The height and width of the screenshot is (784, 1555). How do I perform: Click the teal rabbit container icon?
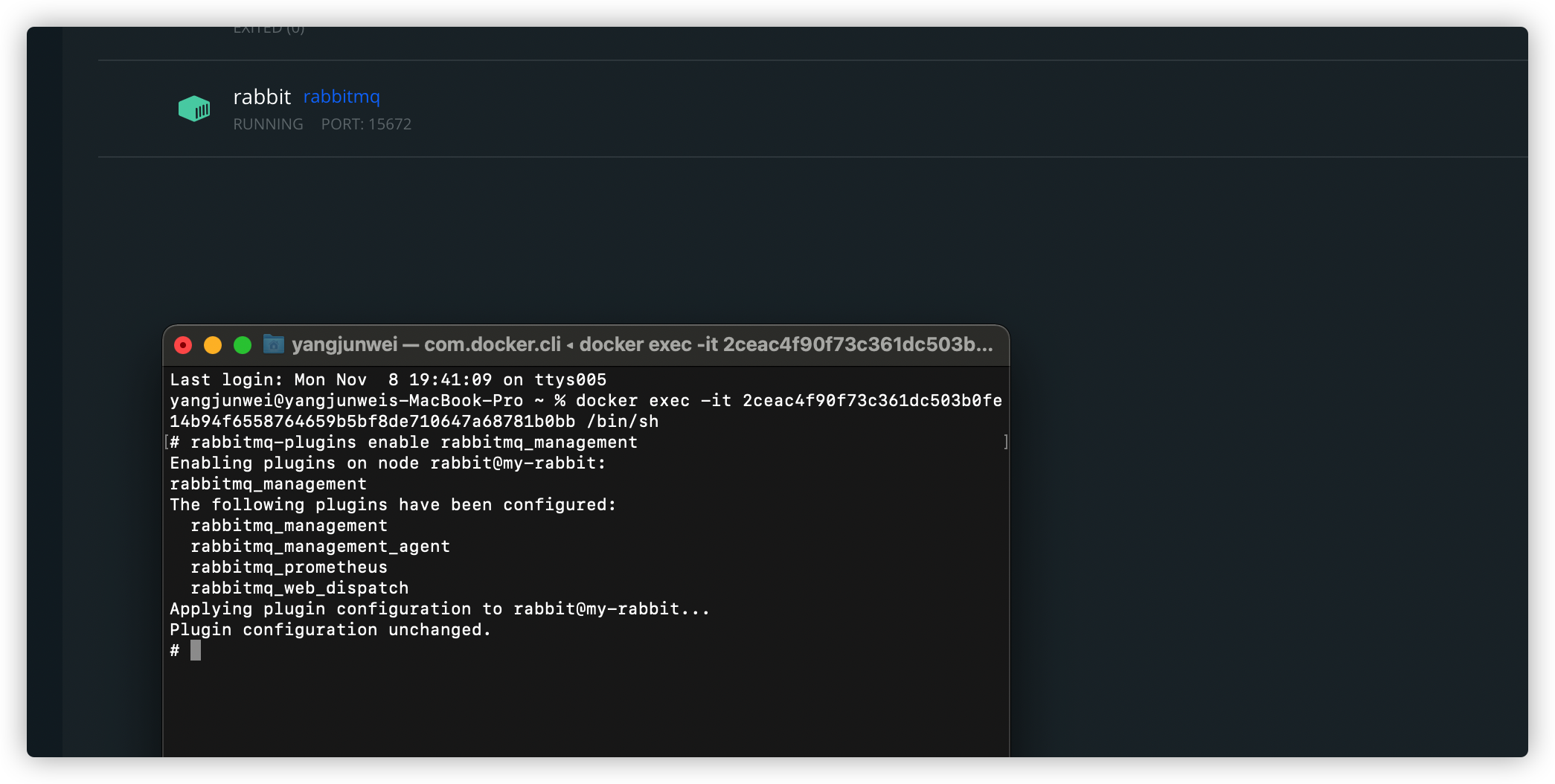[194, 109]
